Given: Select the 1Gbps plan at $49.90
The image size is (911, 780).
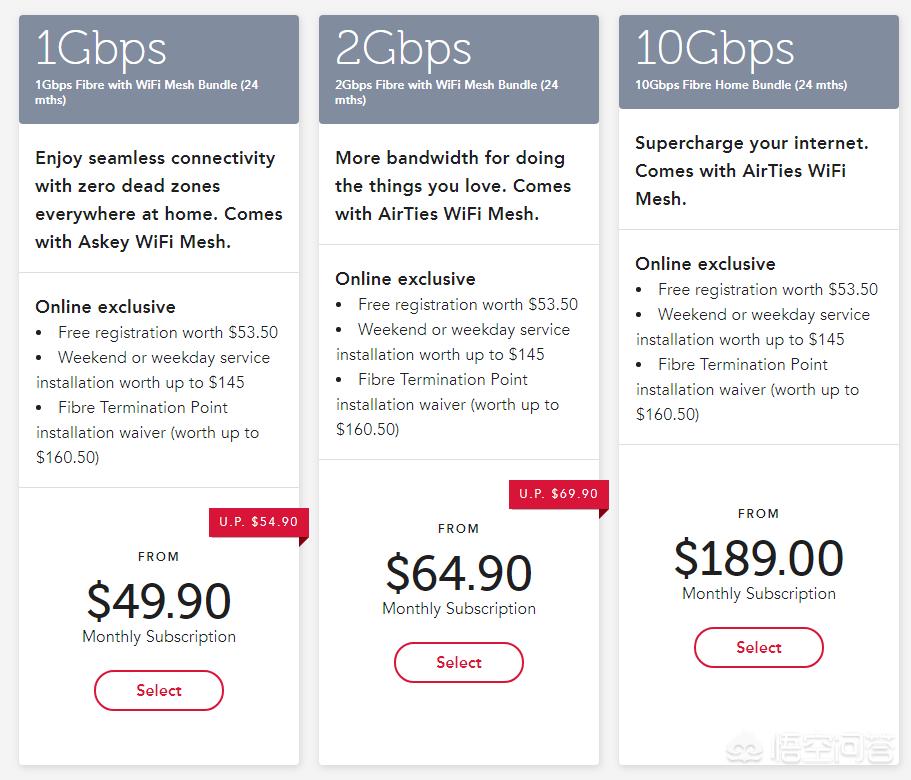Looking at the screenshot, I should point(159,690).
